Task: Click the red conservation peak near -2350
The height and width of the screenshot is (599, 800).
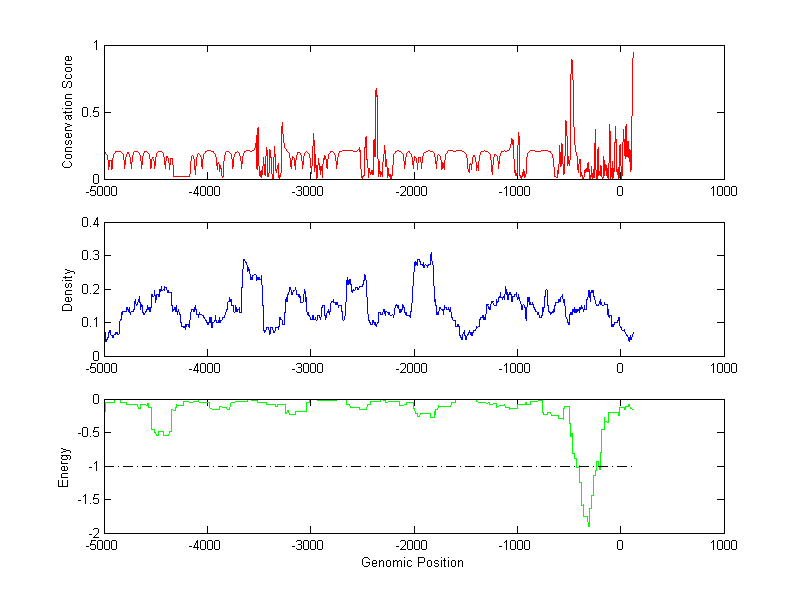Action: [x=376, y=90]
